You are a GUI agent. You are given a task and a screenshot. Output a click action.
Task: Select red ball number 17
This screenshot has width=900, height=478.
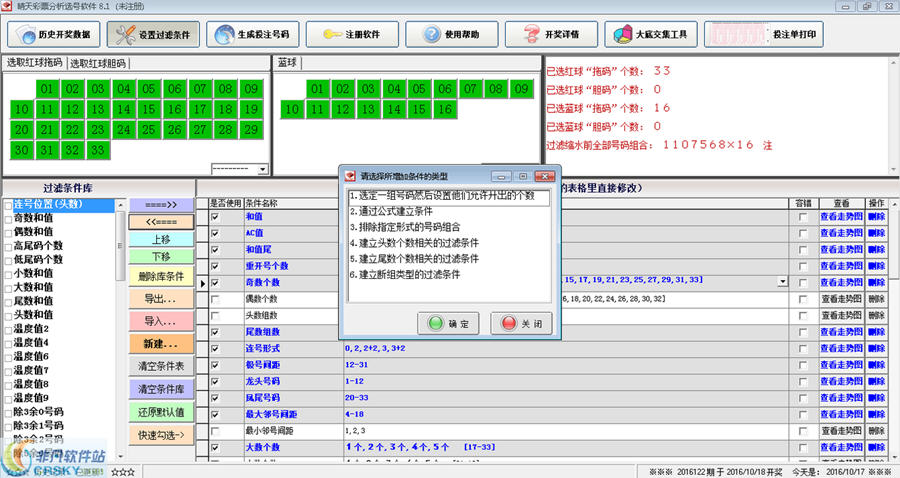pyautogui.click(x=200, y=109)
